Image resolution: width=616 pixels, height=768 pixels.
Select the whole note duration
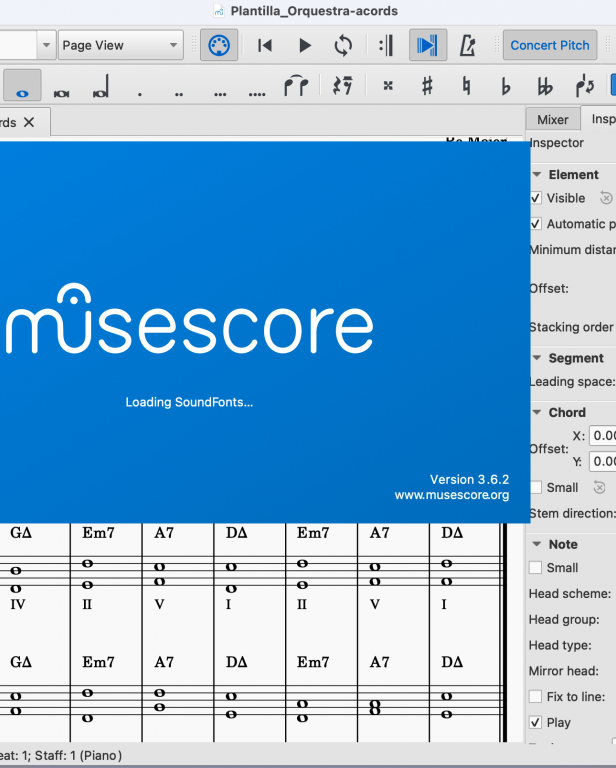22,86
